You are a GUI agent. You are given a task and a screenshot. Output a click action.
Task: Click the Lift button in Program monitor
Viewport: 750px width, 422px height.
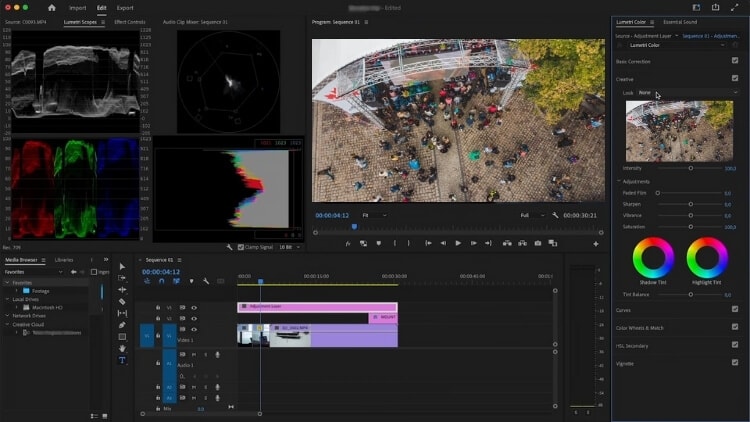pos(507,243)
